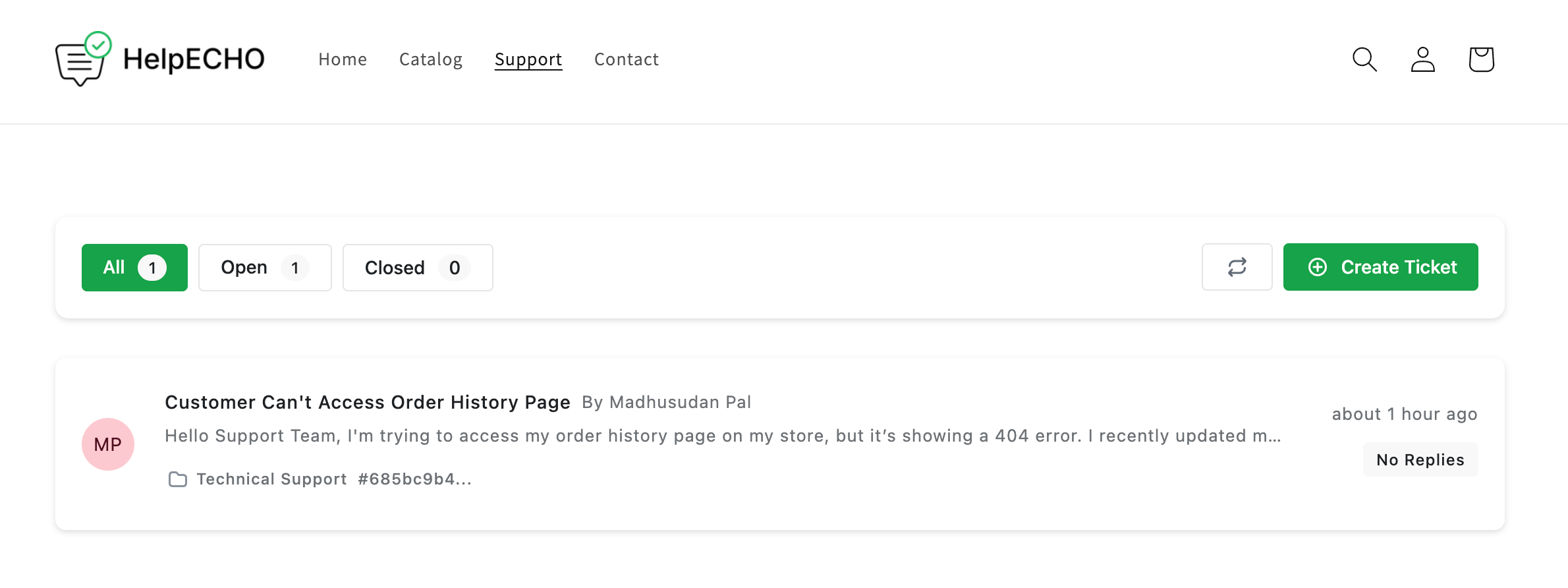
Task: Click the No Replies badge
Action: (x=1420, y=459)
